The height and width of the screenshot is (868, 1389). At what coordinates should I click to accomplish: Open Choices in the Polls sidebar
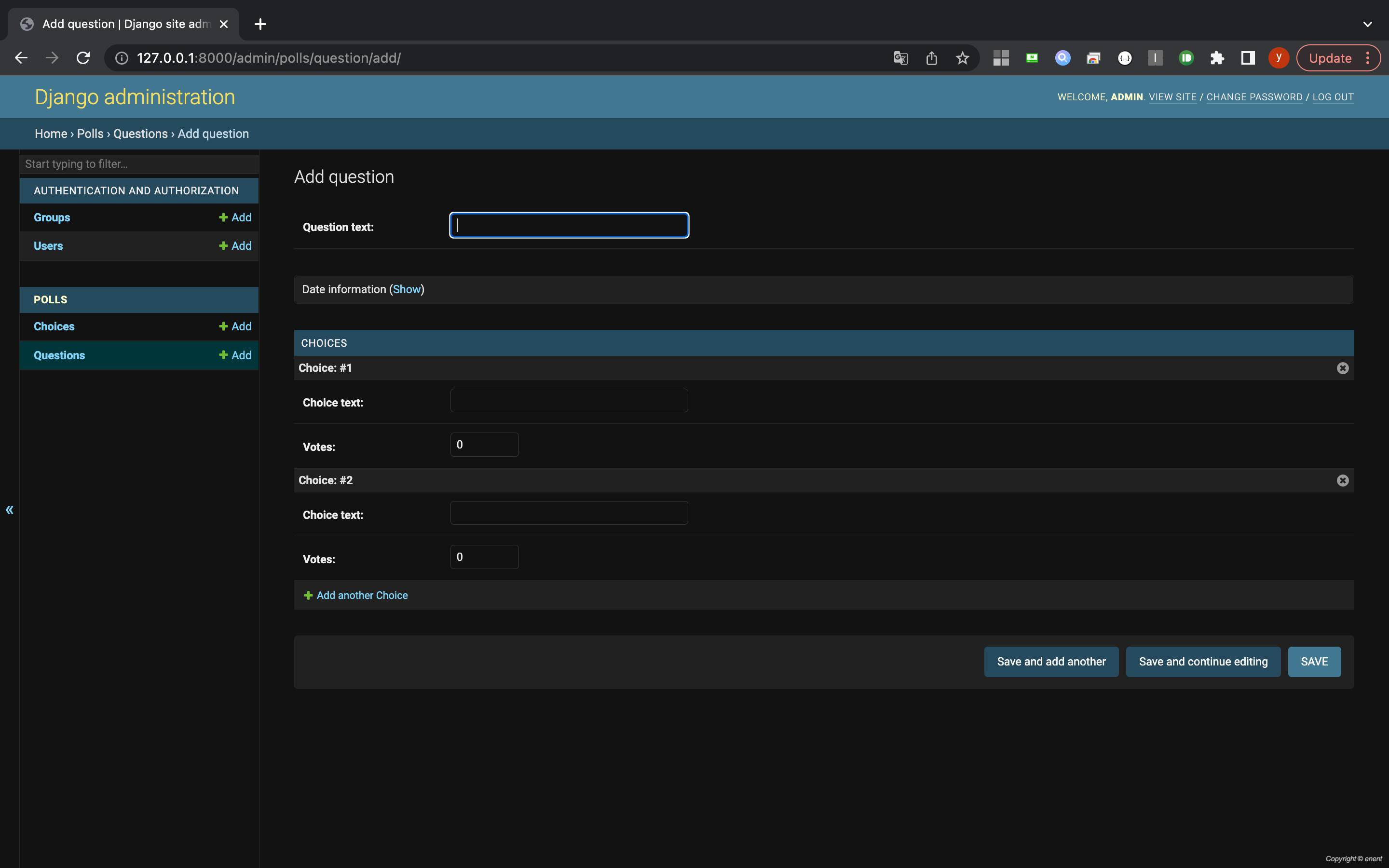click(x=54, y=326)
